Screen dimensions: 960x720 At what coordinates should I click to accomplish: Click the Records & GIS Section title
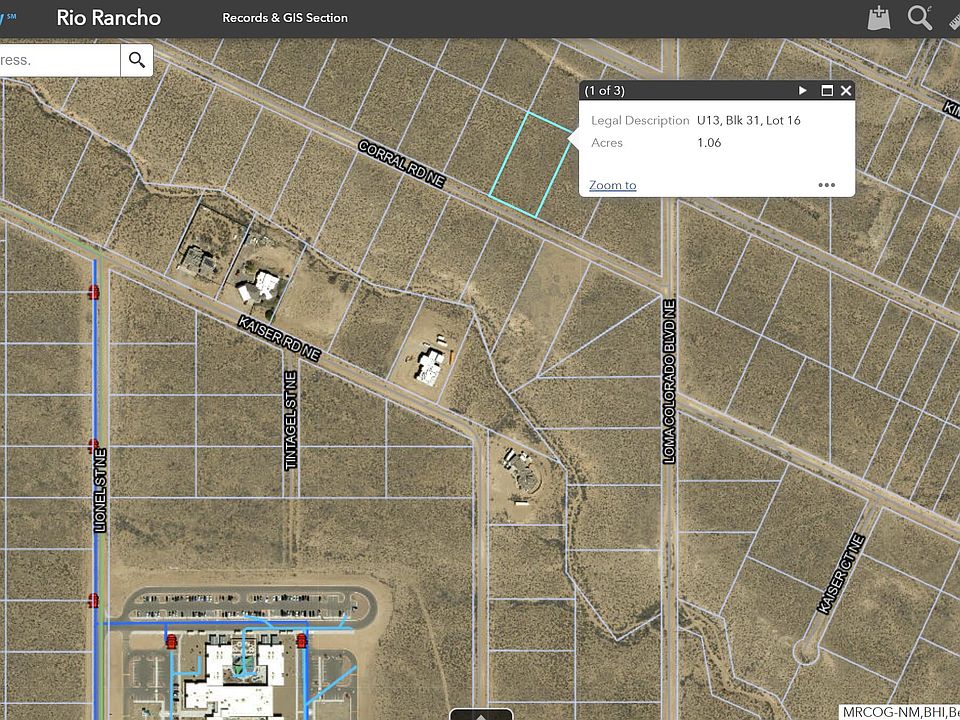pos(285,18)
